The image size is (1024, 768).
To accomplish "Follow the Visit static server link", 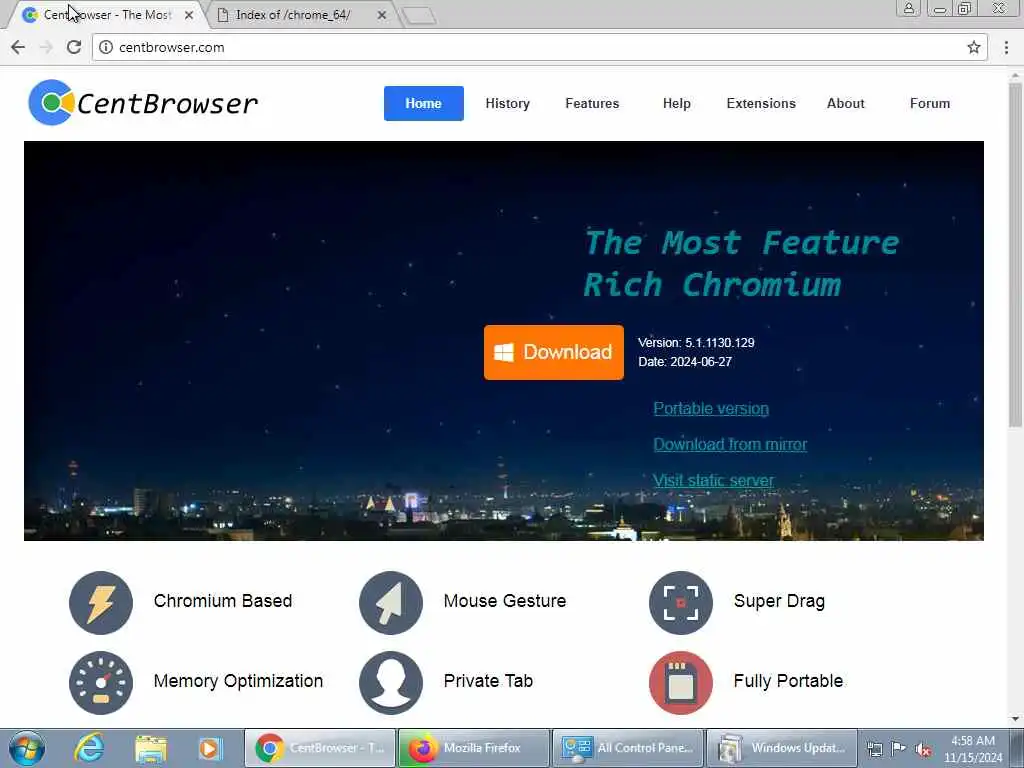I will click(x=713, y=480).
